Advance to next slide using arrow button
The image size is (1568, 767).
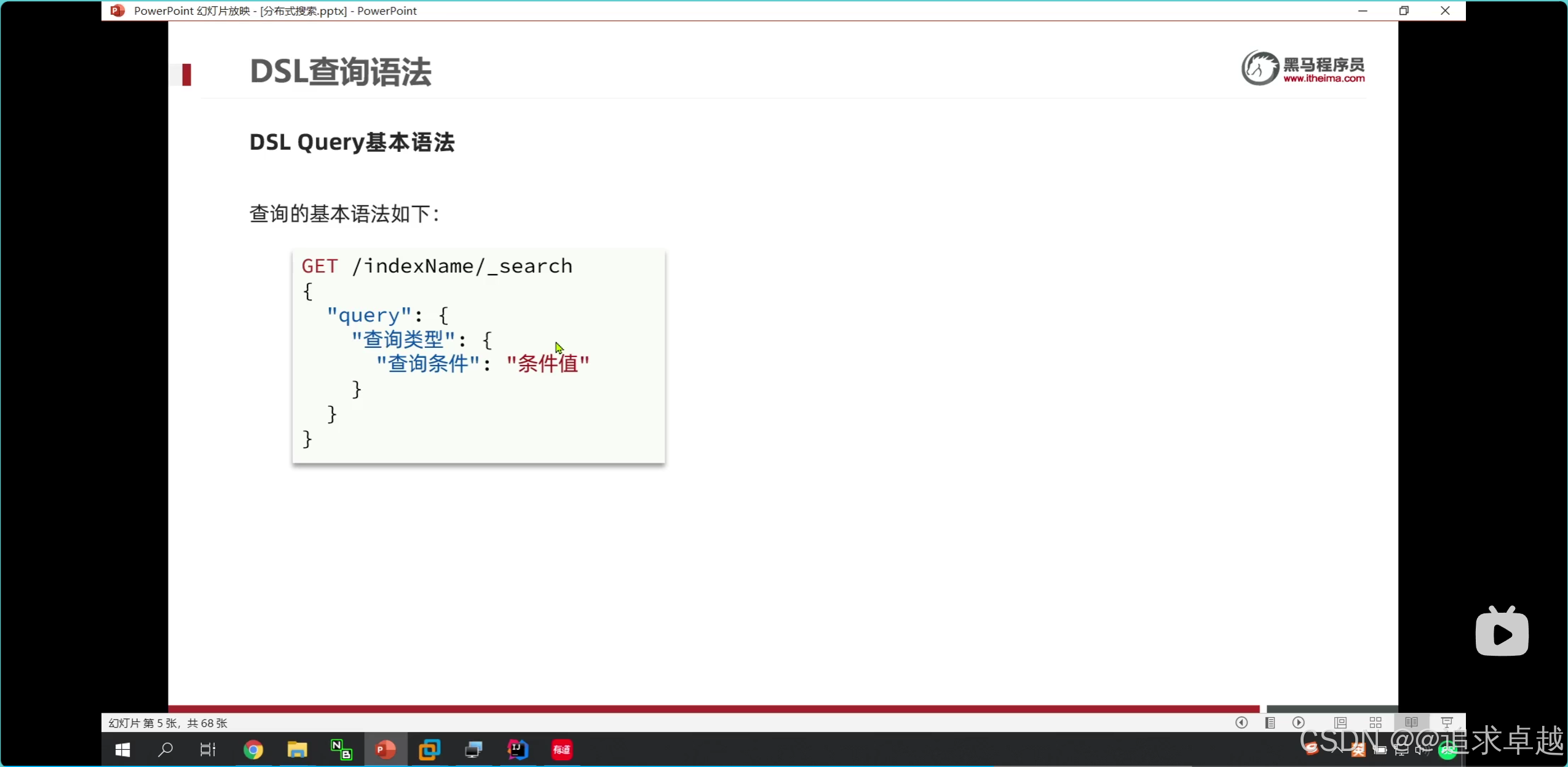(x=1298, y=723)
